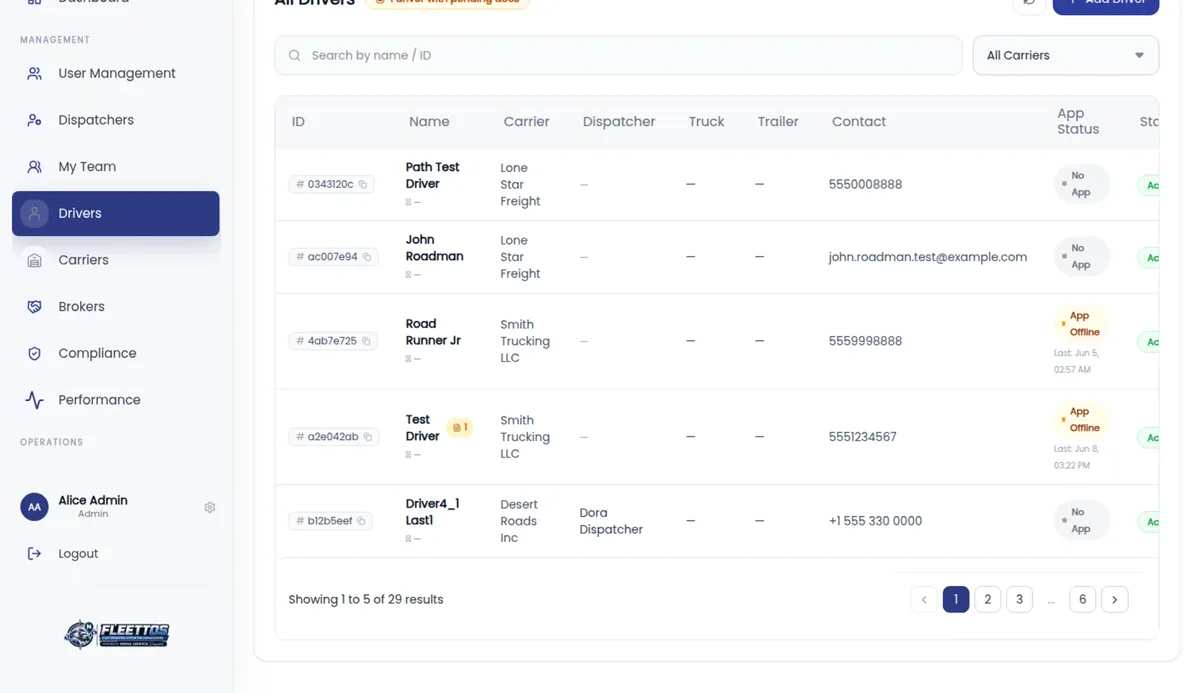1200x693 pixels.
Task: Copy driver ID ac007e94 icon
Action: (x=367, y=257)
